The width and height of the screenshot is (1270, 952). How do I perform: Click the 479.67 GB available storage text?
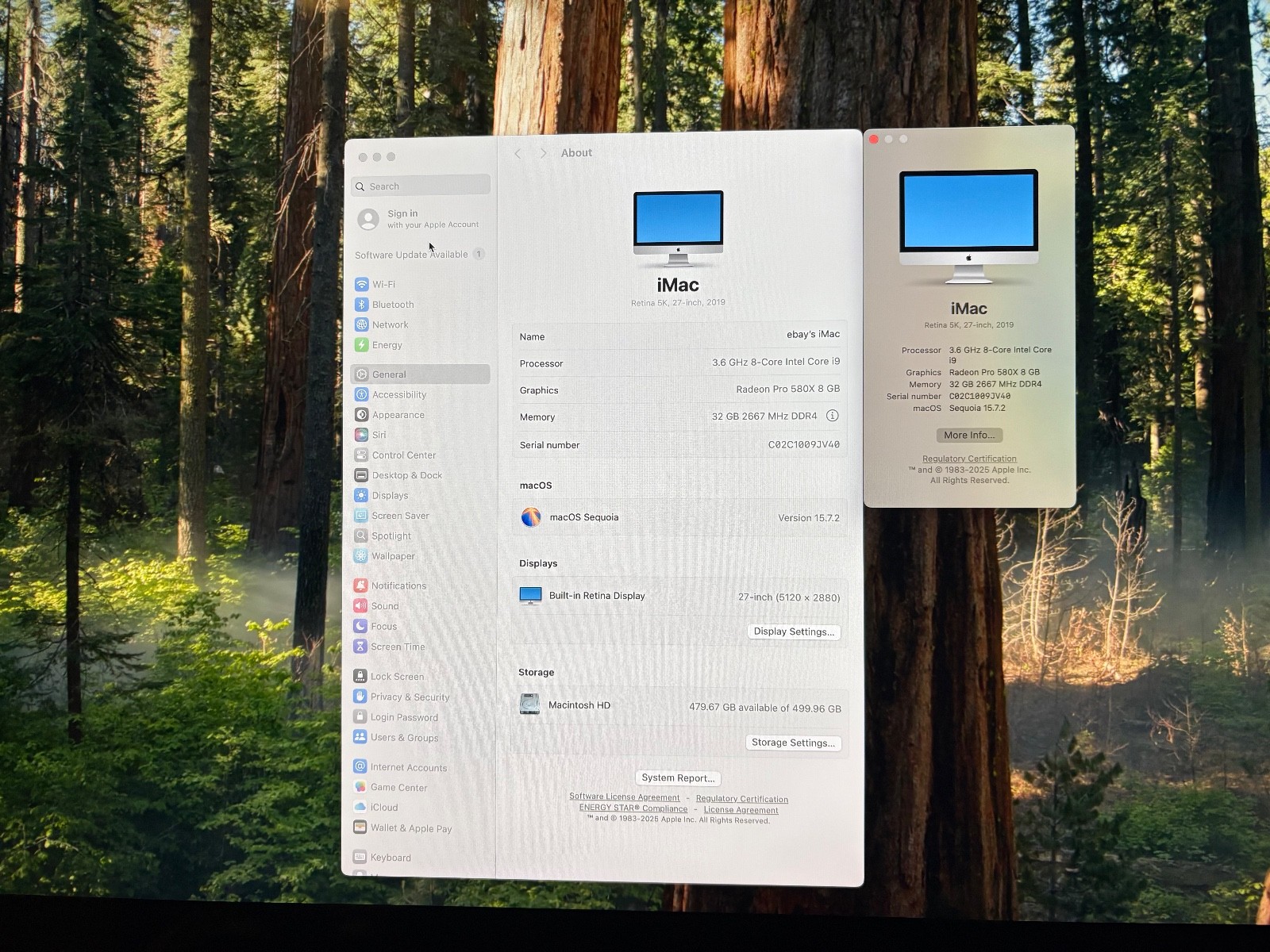tap(765, 708)
